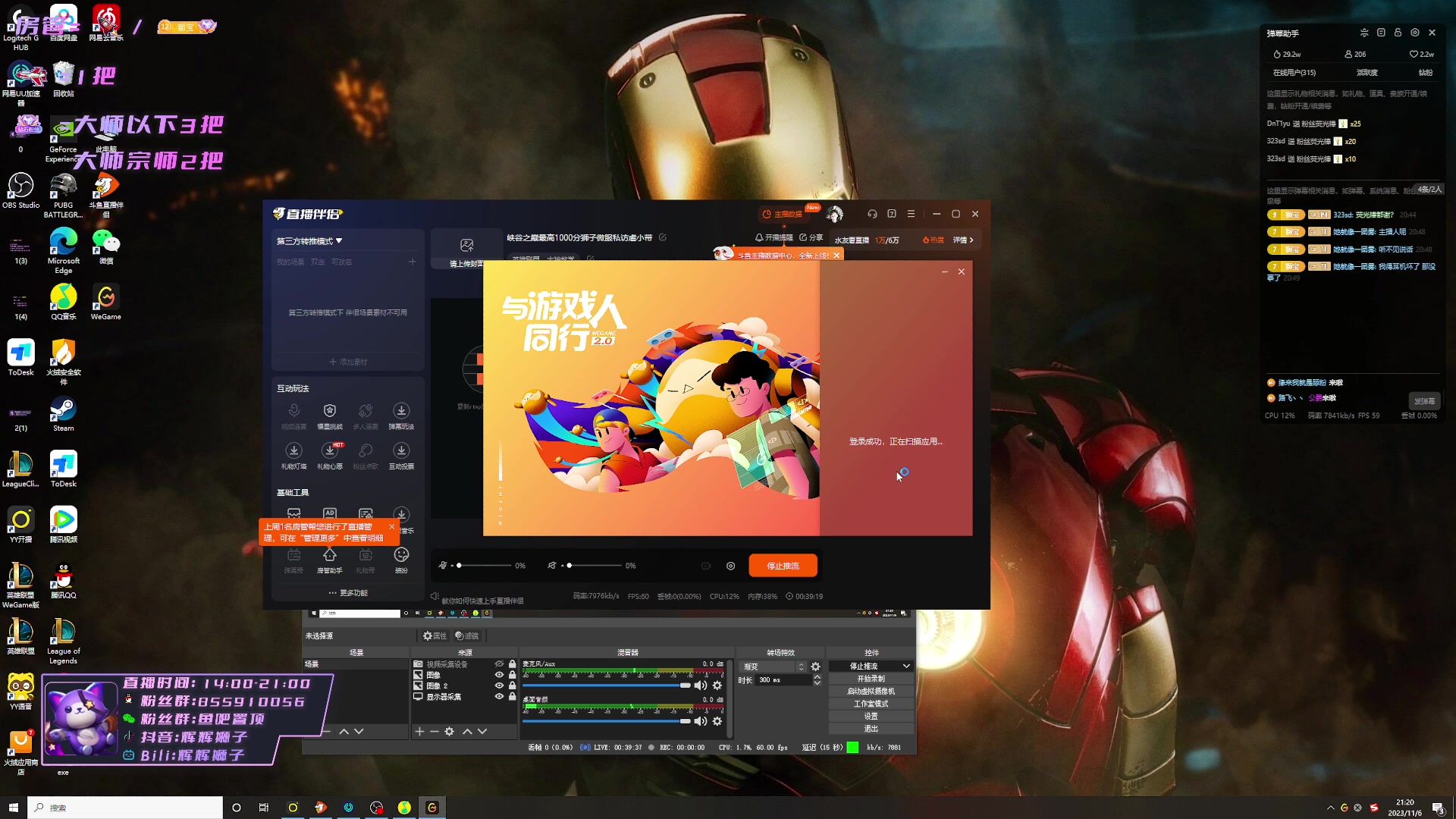Adjust microphone volume slider in 直播伴侣

point(482,566)
